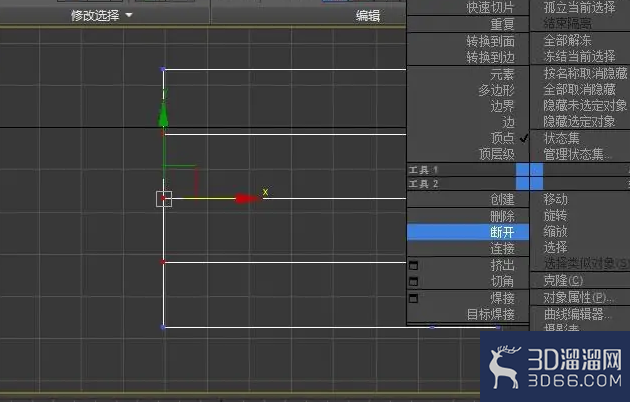Open 曲线编辑器 menu entry
Screen dimensions: 630x402
pyautogui.click(x=577, y=314)
